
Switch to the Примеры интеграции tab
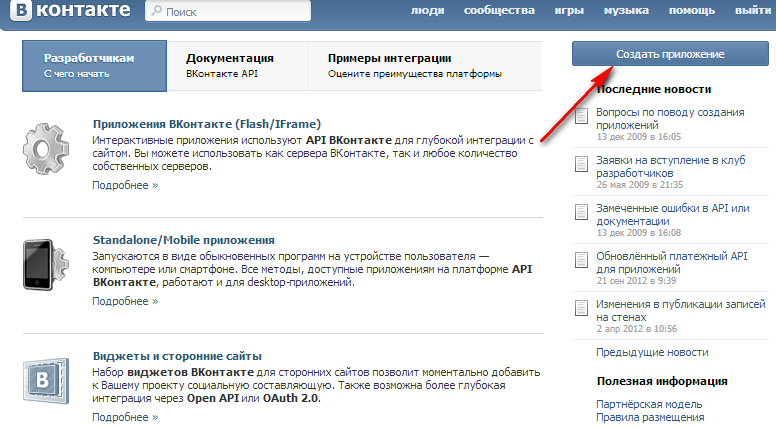point(425,66)
